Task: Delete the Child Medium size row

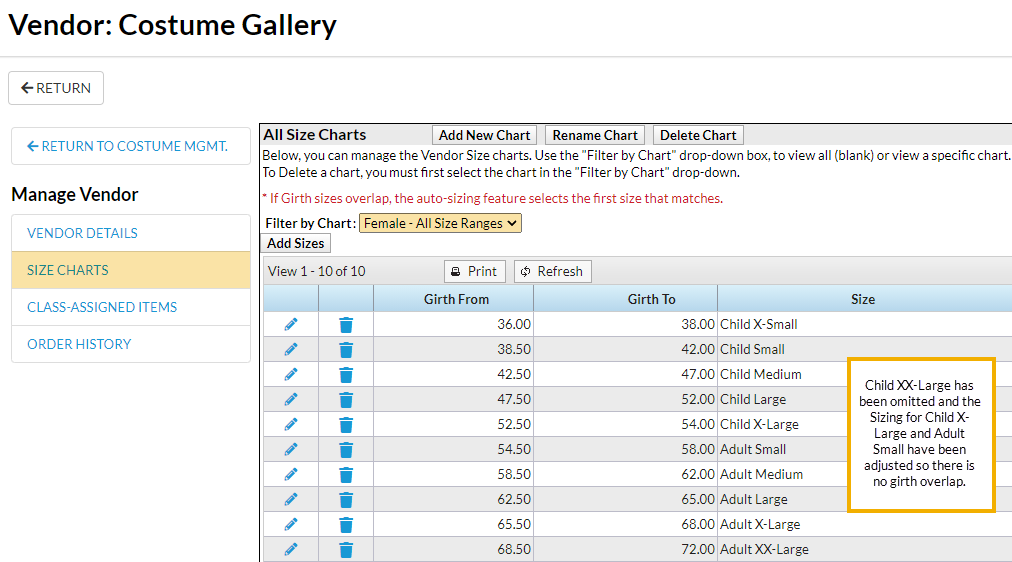Action: click(346, 375)
